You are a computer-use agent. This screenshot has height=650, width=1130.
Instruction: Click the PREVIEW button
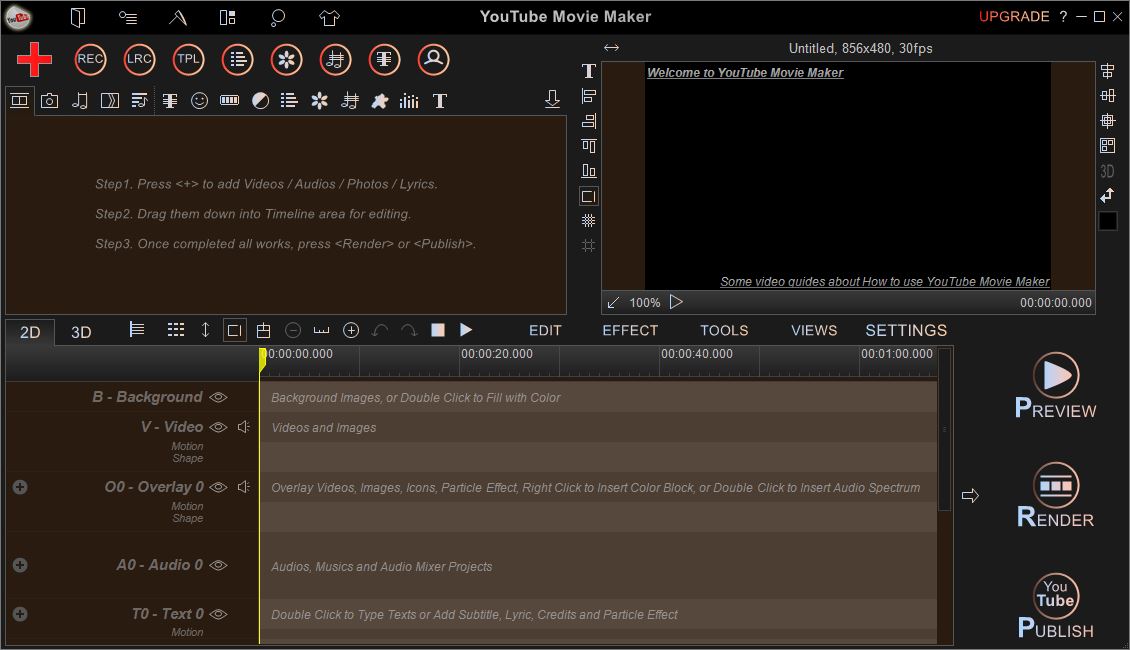[x=1056, y=386]
